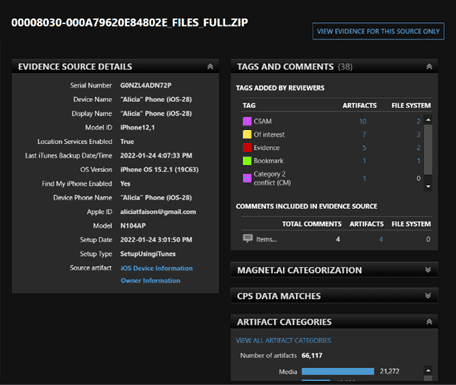Collapse the Artifact Categories panel
The image size is (456, 385).
(x=429, y=322)
